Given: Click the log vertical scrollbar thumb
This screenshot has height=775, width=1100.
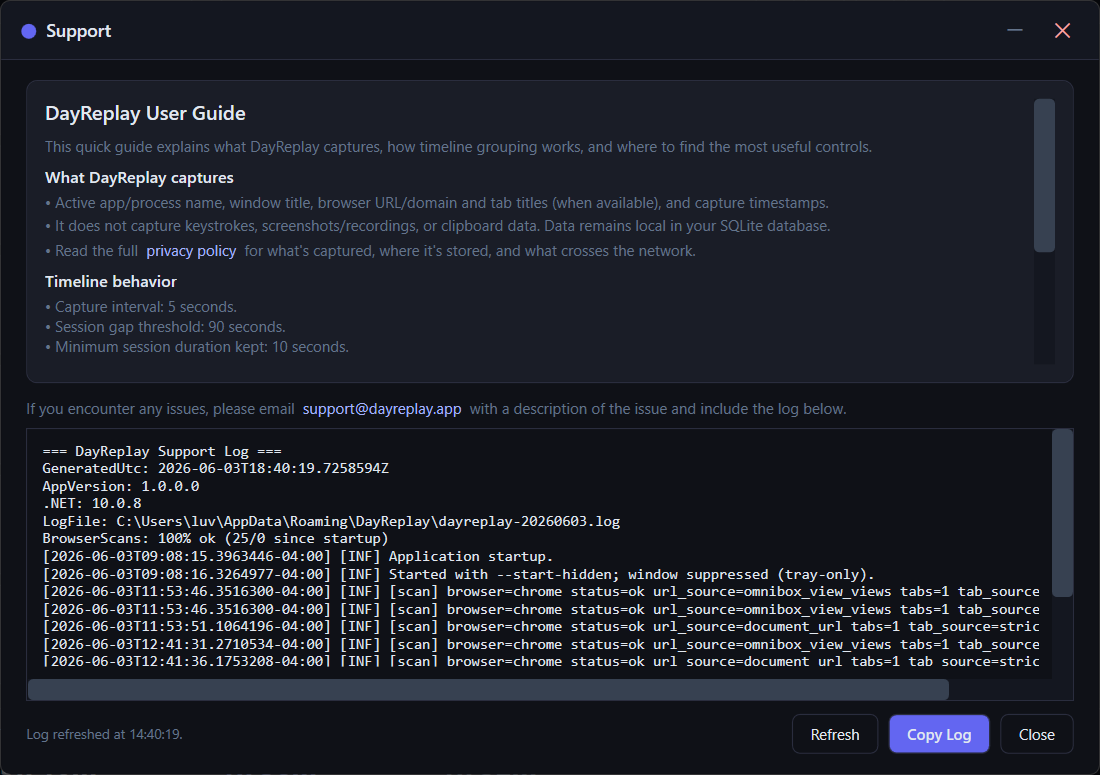Looking at the screenshot, I should point(1063,513).
